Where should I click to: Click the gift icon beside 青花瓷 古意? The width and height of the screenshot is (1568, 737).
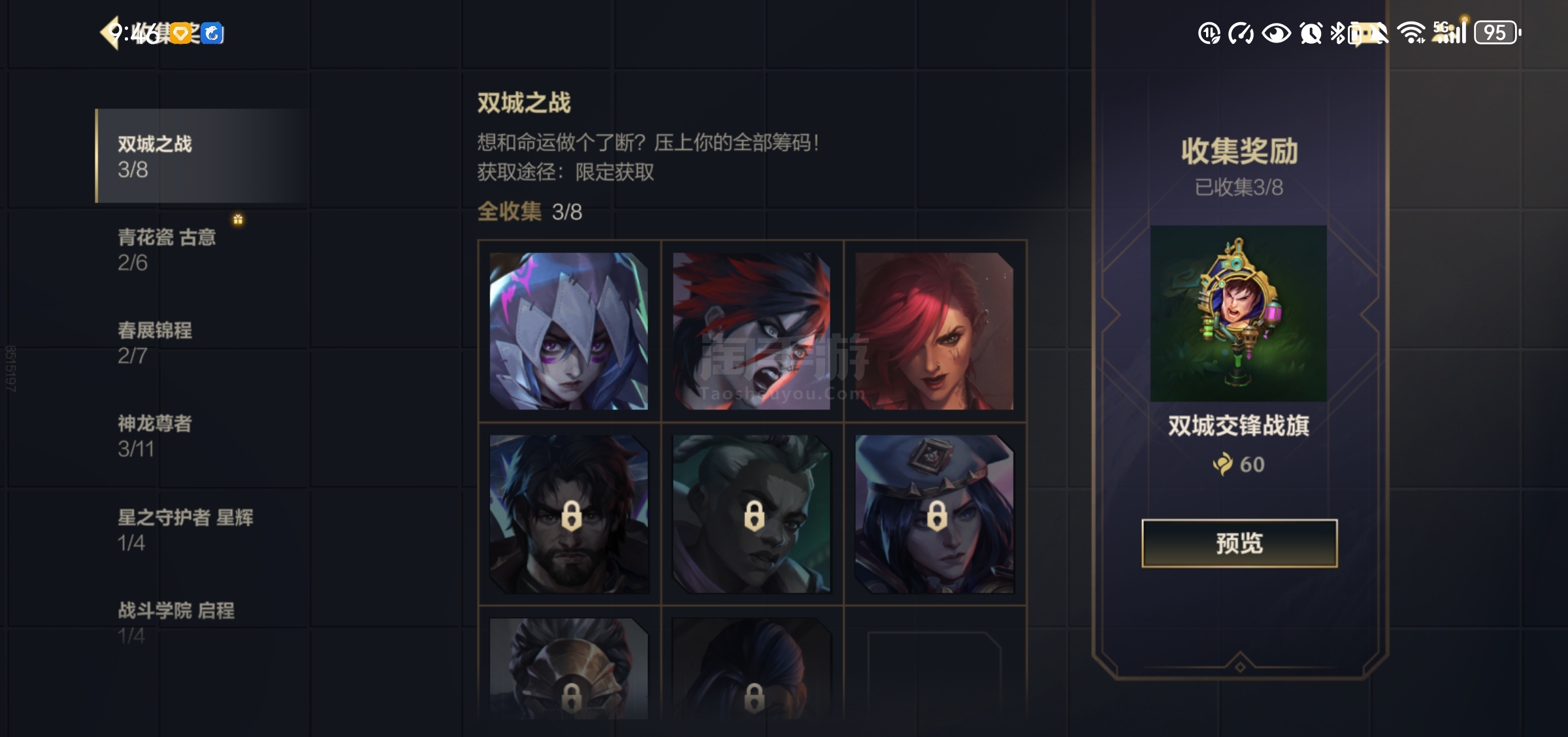click(x=238, y=220)
